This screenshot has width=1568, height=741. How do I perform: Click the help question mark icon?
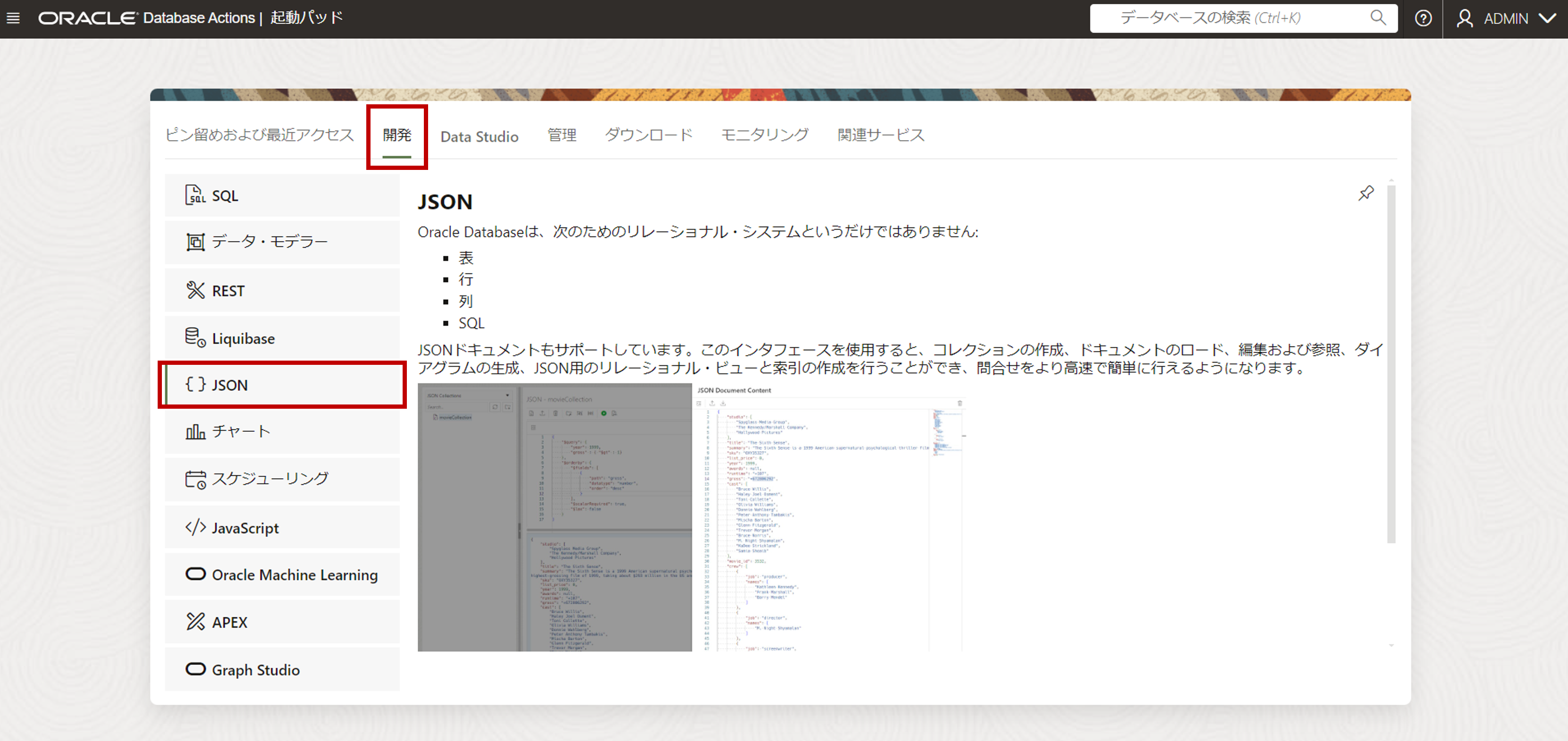pyautogui.click(x=1423, y=18)
